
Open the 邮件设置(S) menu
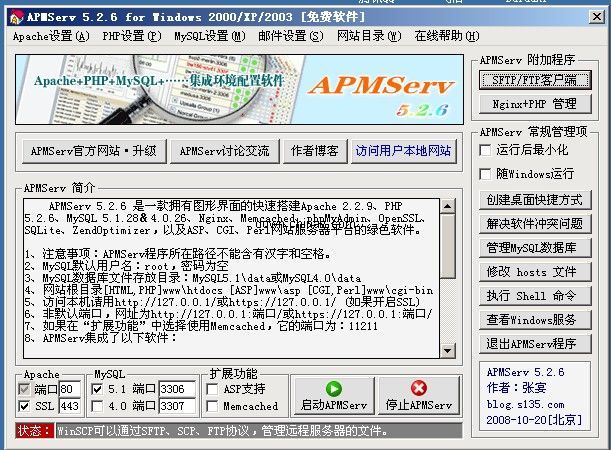[x=291, y=36]
